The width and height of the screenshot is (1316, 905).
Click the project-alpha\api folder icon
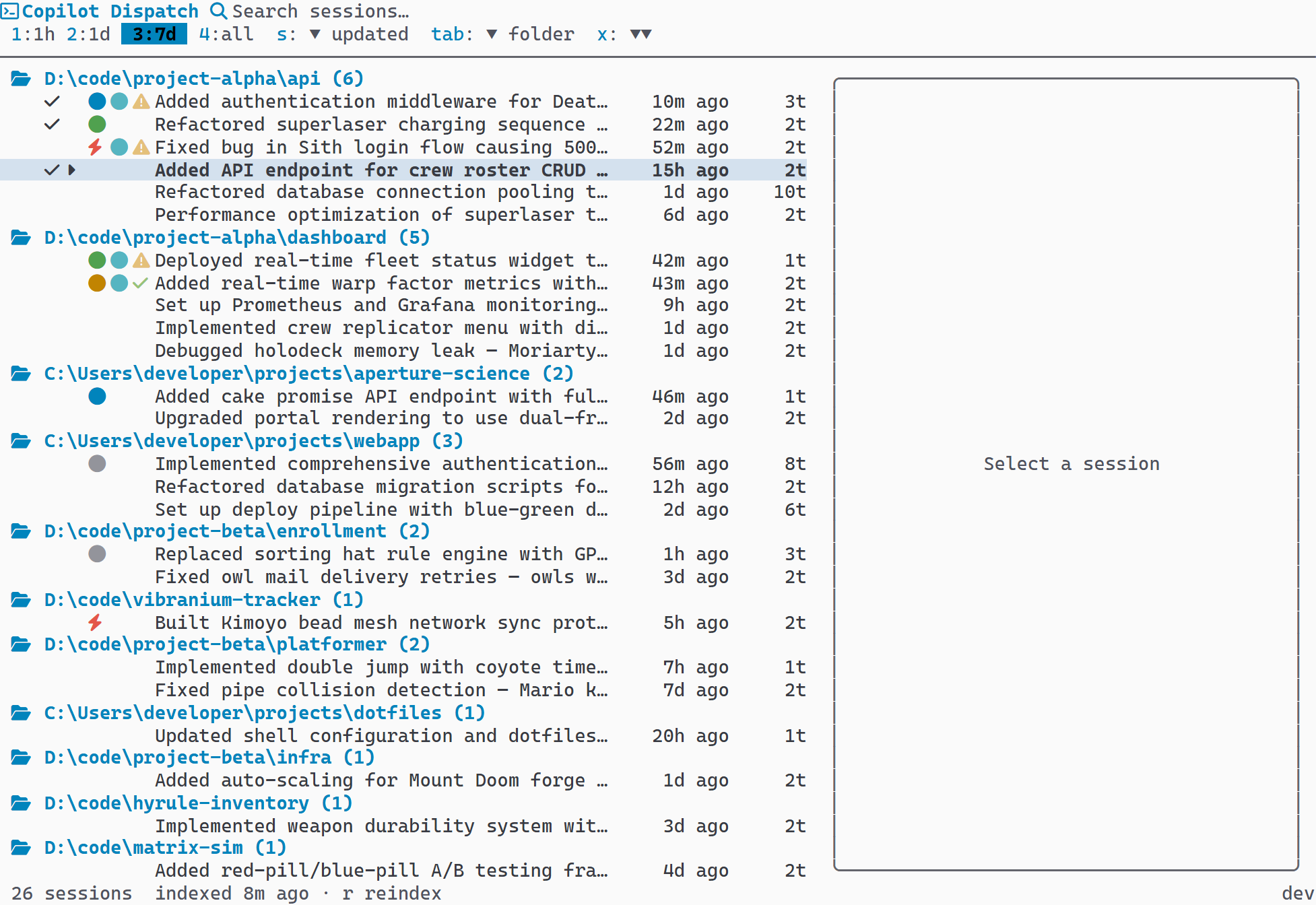pos(21,79)
